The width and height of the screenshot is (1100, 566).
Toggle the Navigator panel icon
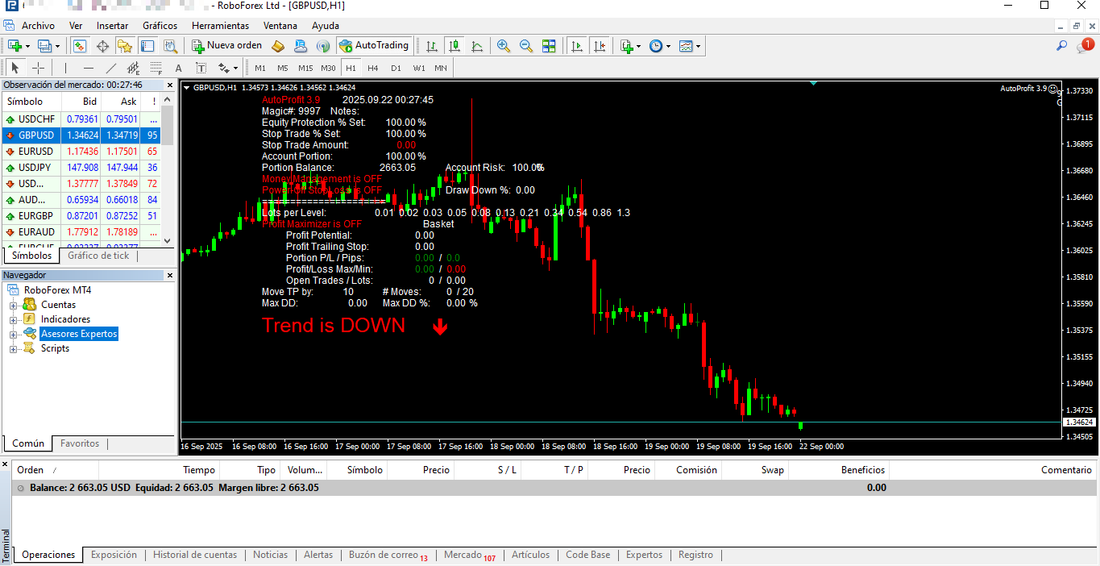(x=125, y=46)
